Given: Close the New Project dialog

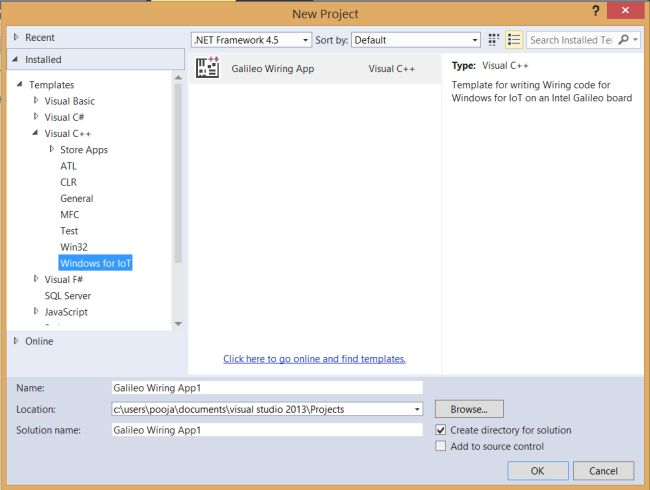Looking at the screenshot, I should [625, 10].
